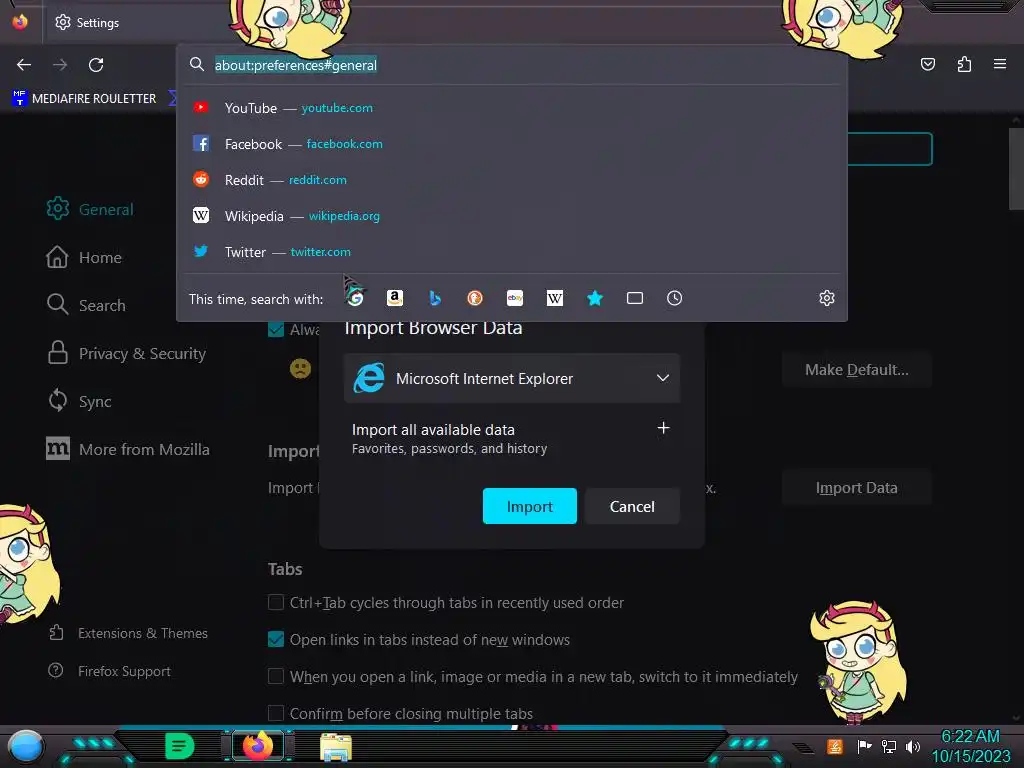Go back with the back arrow
1024x768 pixels.
[x=24, y=65]
